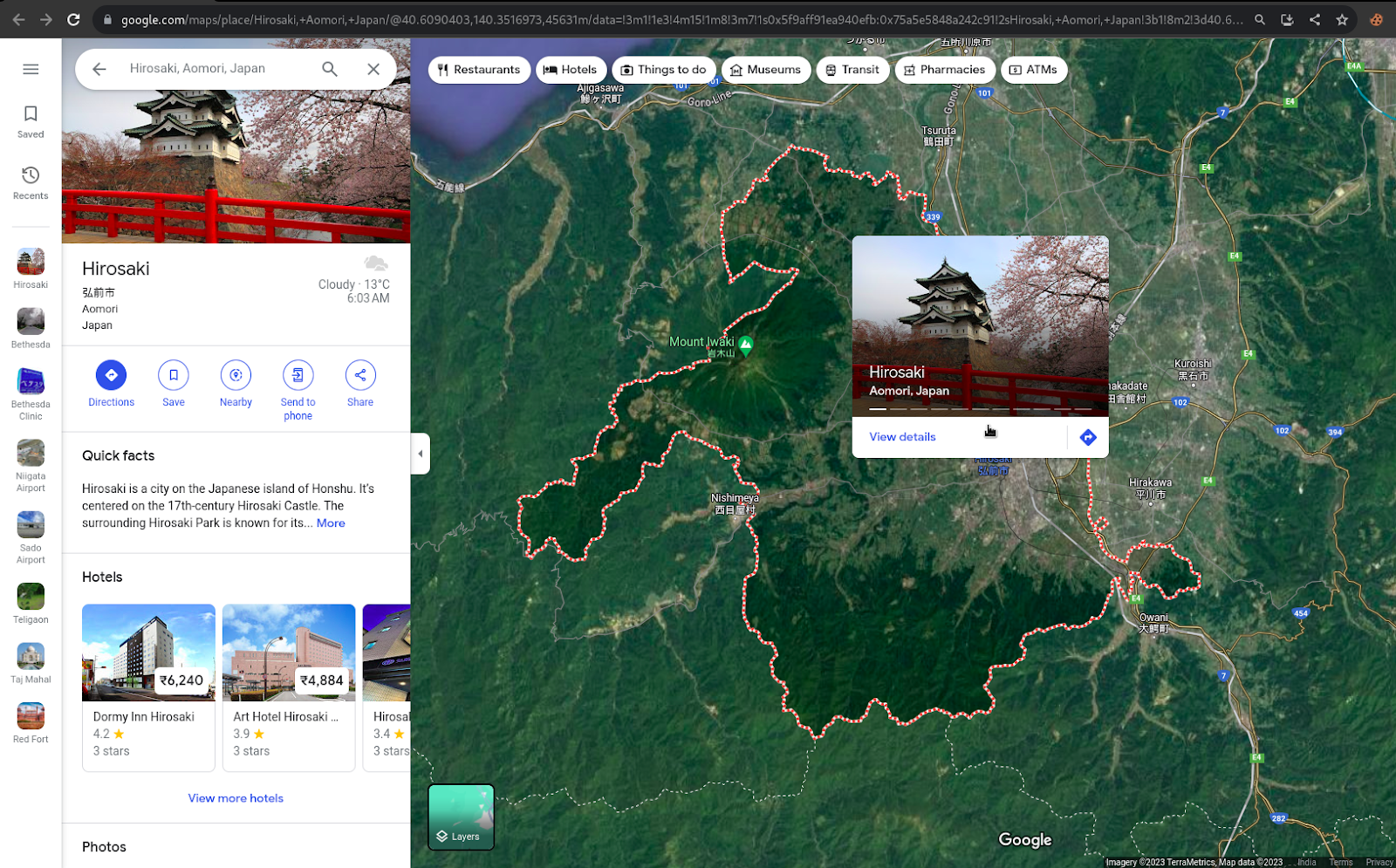Collapse the side panel arrow
The image size is (1396, 868).
[421, 454]
